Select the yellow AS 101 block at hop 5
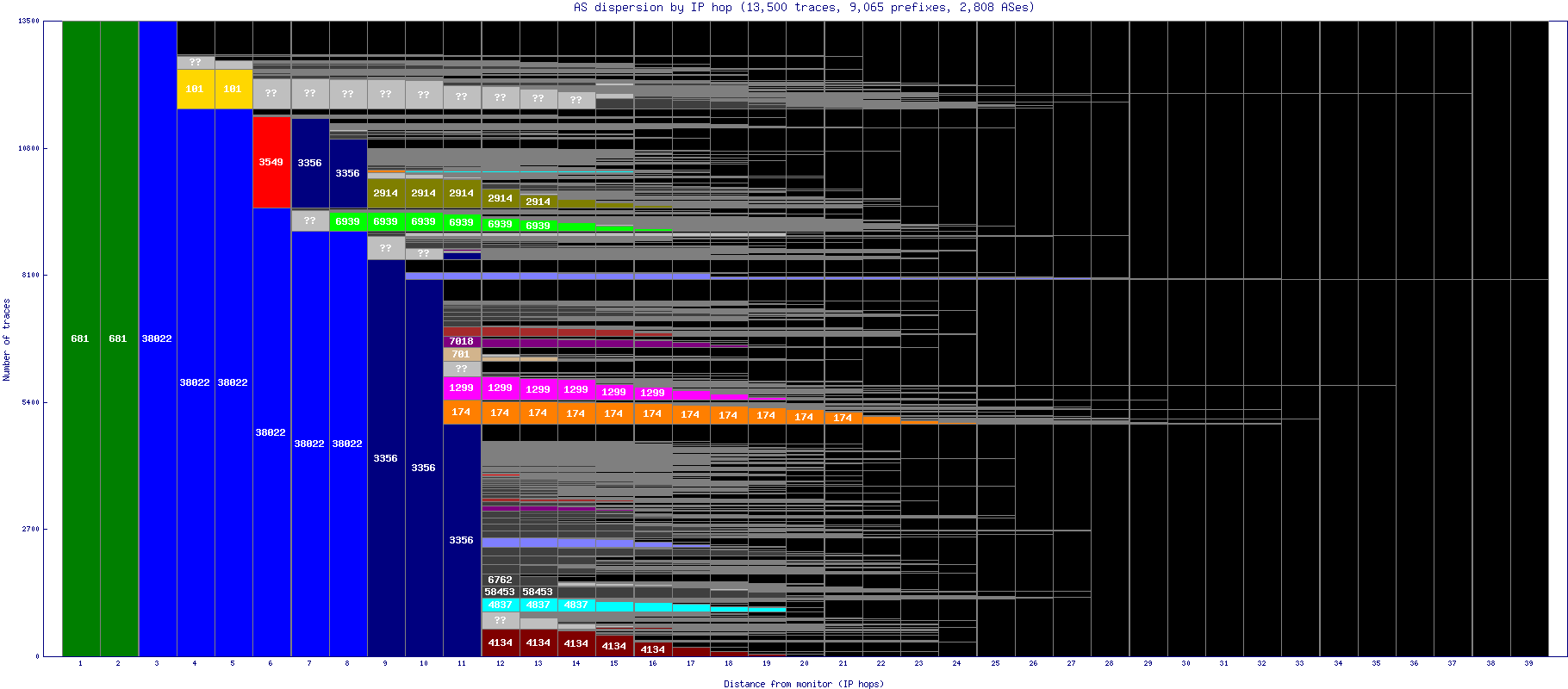 tap(233, 89)
